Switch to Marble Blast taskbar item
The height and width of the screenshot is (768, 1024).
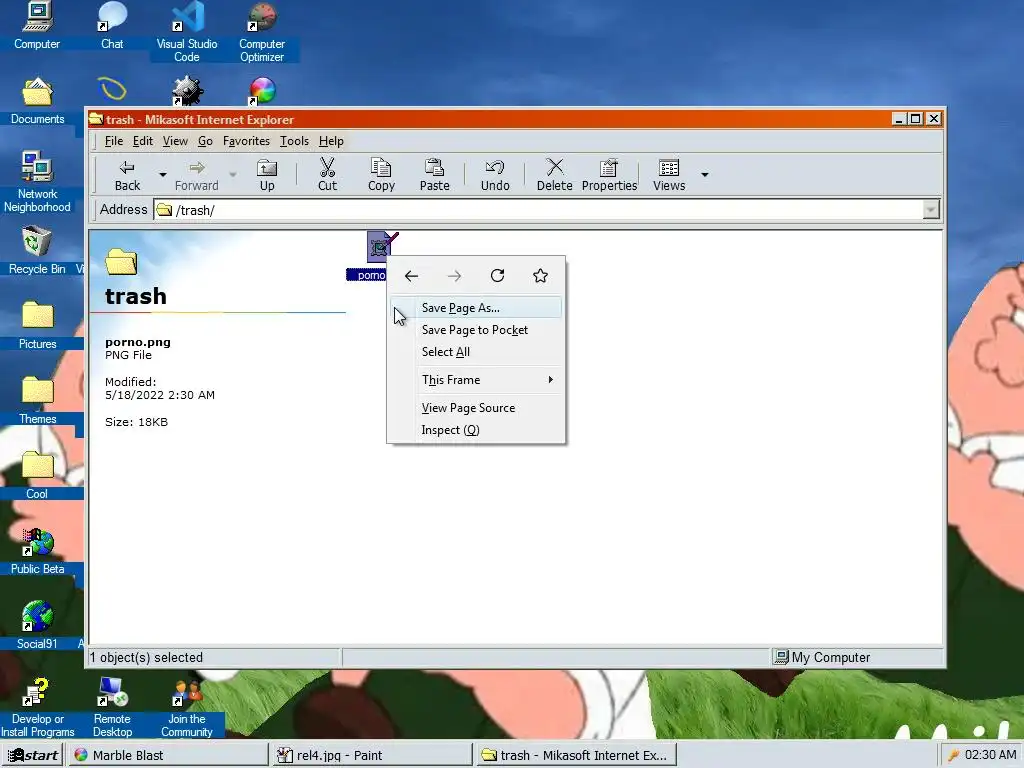(x=167, y=755)
